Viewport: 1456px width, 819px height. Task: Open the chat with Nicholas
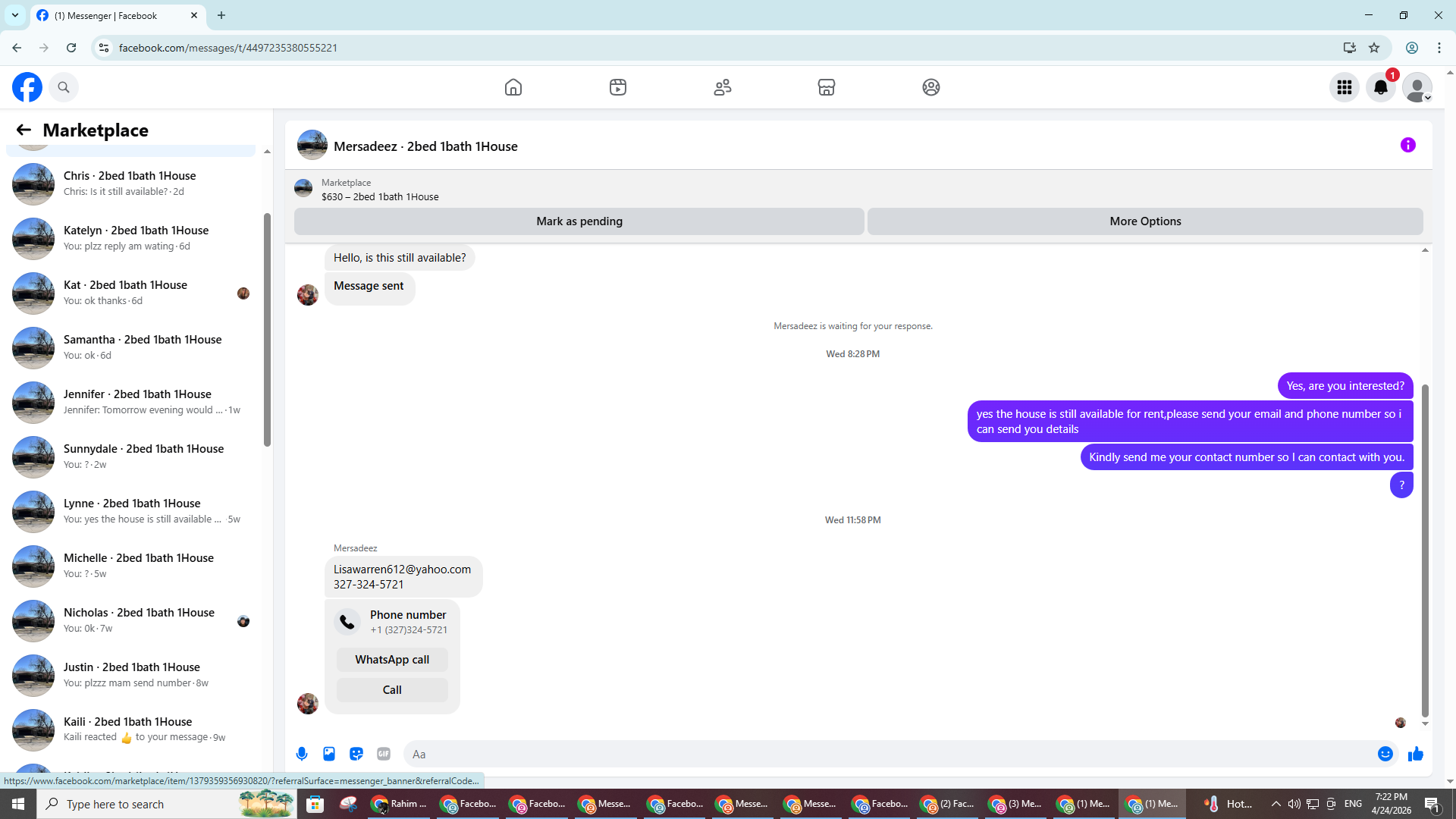point(130,620)
